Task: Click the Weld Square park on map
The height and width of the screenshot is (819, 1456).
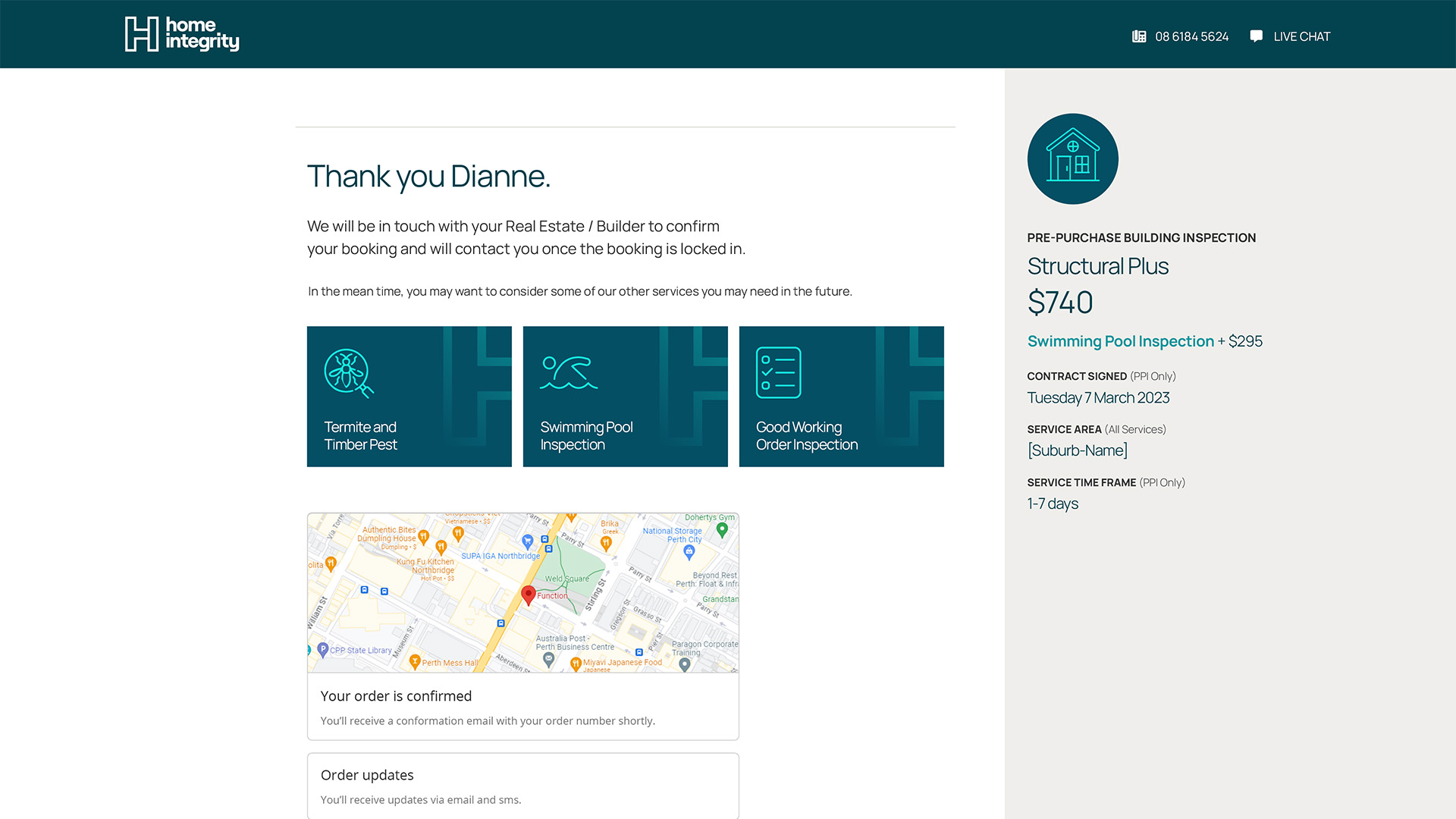Action: pyautogui.click(x=567, y=579)
